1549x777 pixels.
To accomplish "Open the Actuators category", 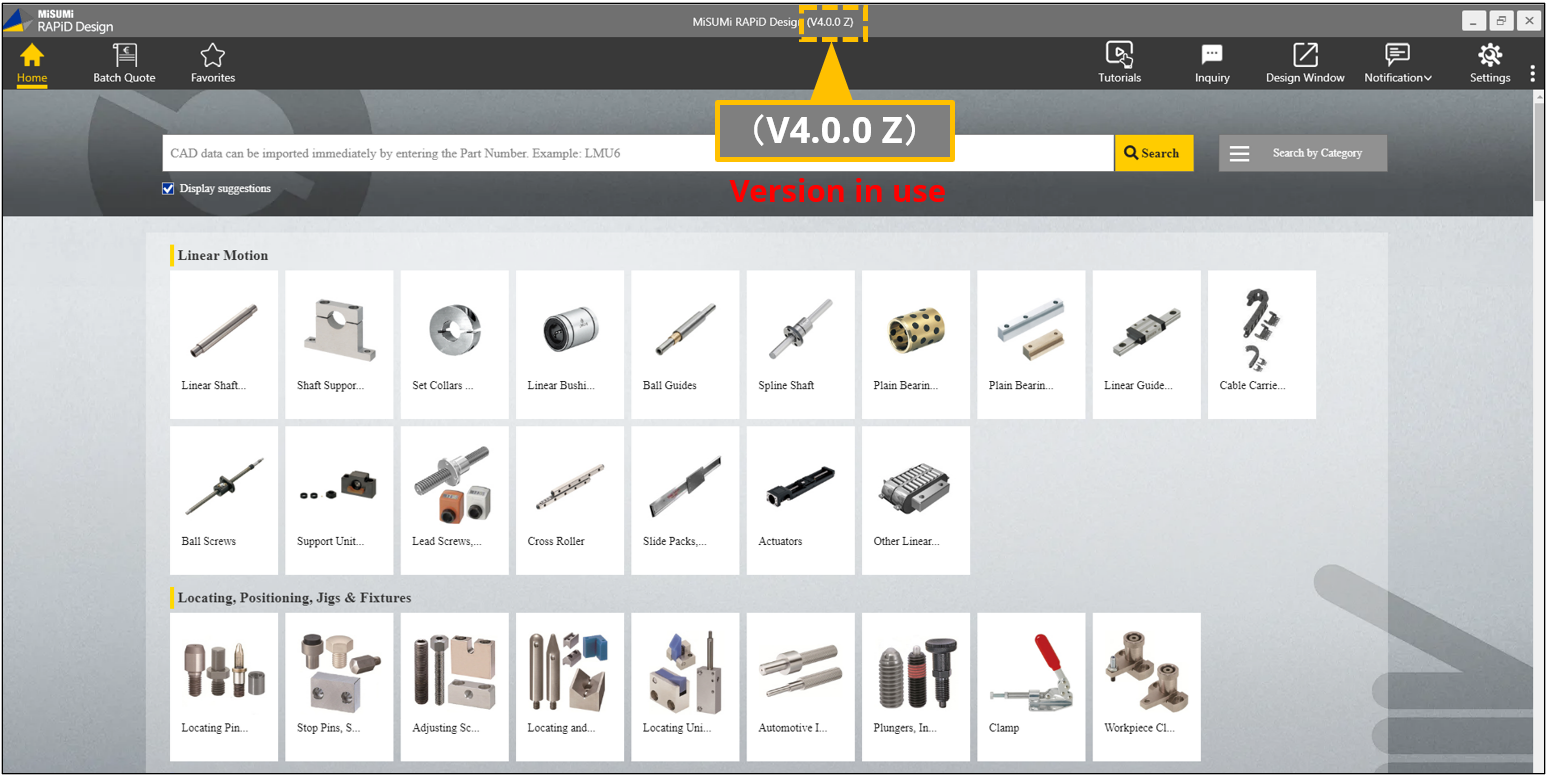I will coord(800,500).
